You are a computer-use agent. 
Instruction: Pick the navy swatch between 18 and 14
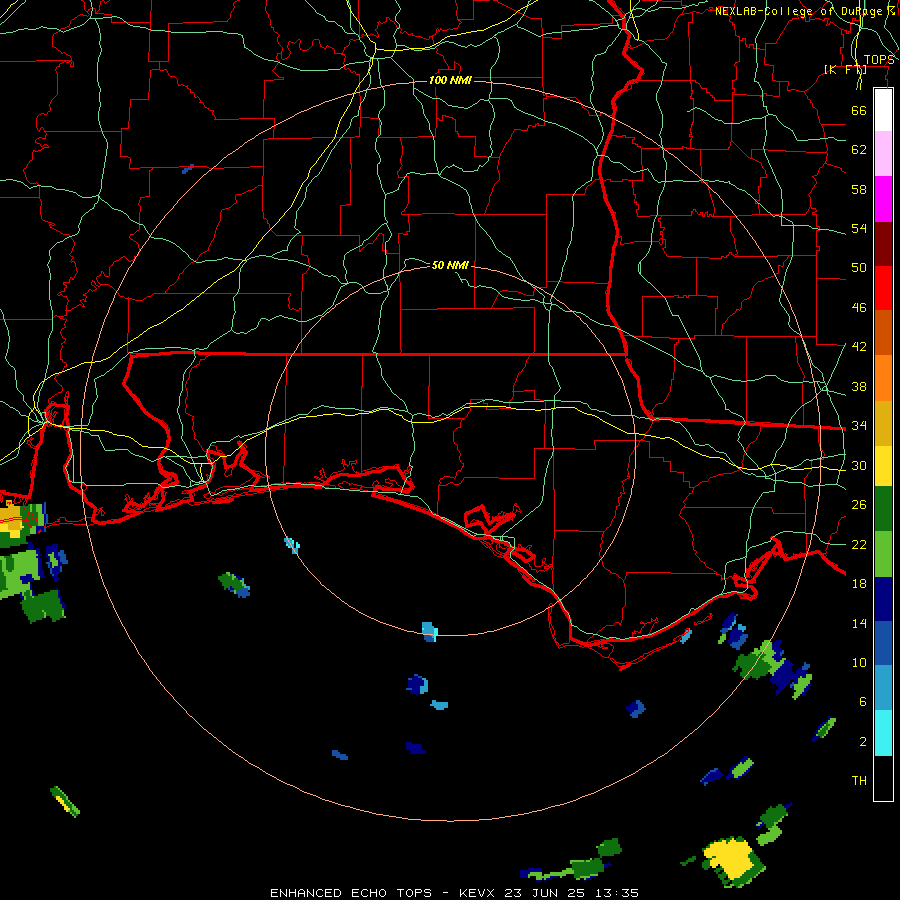(x=883, y=599)
